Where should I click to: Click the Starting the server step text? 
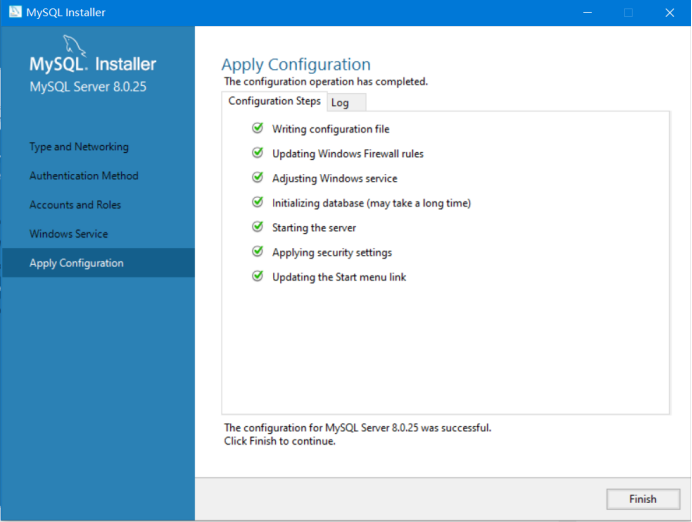tap(314, 228)
